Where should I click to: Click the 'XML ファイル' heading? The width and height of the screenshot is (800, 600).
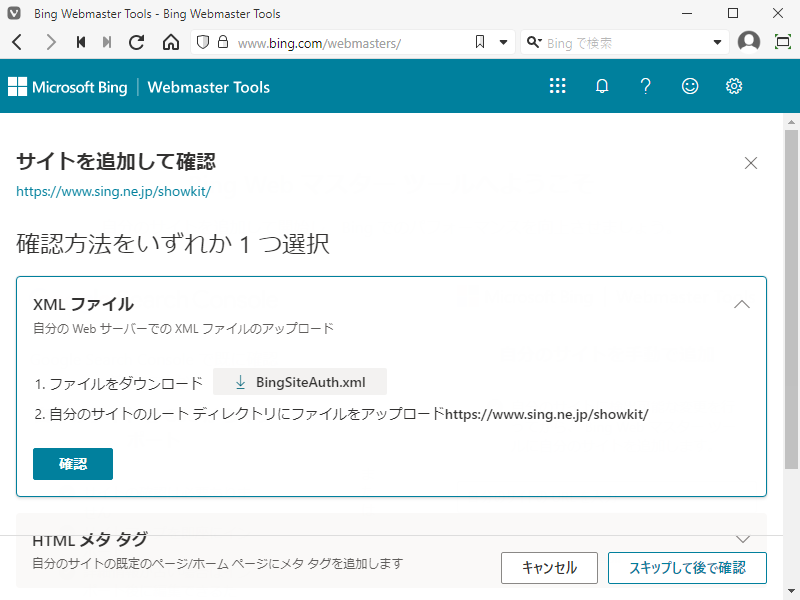coord(84,305)
